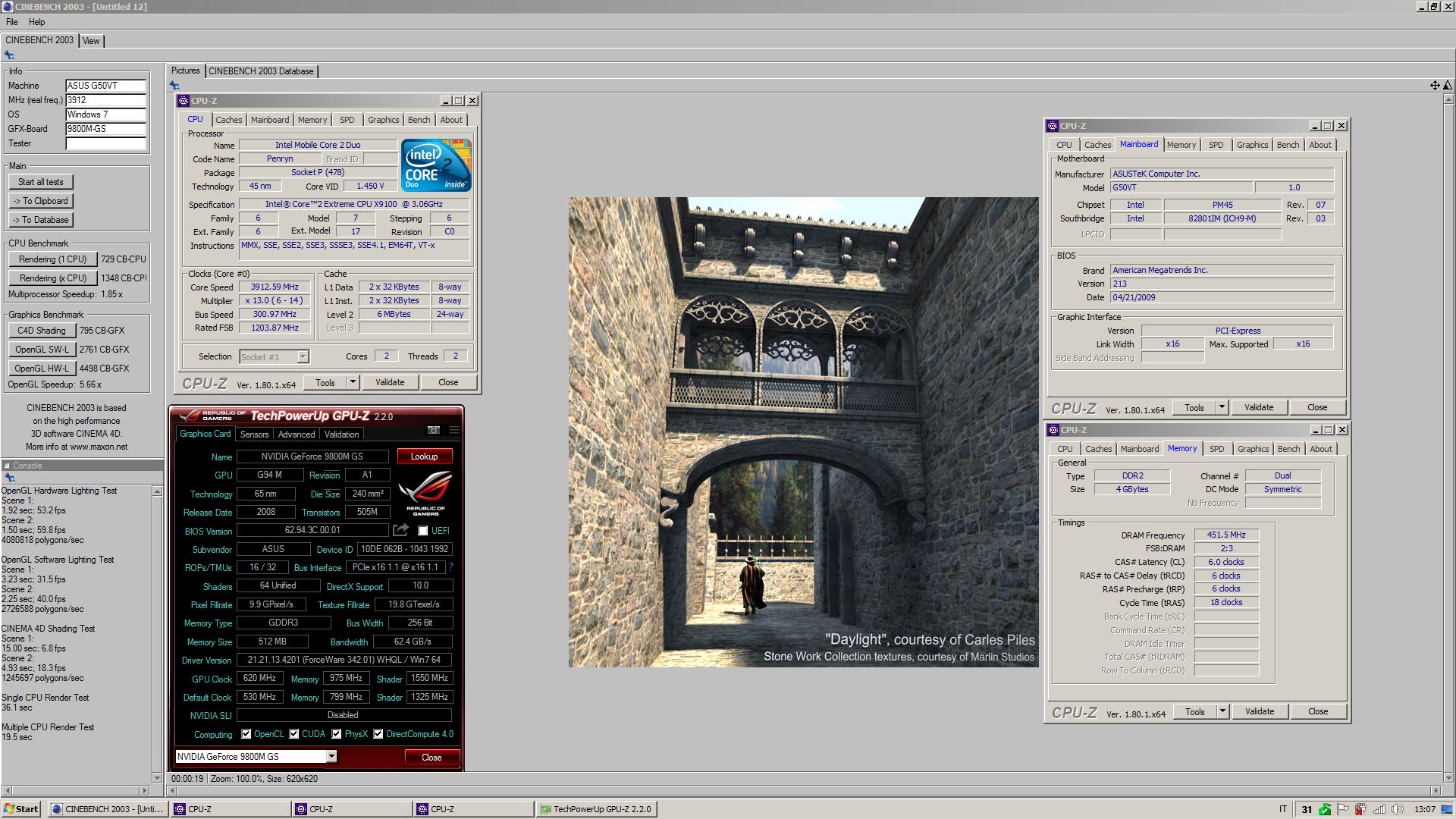The image size is (1456, 819).
Task: Click the Intel Core 2 Duo logo
Action: point(436,165)
